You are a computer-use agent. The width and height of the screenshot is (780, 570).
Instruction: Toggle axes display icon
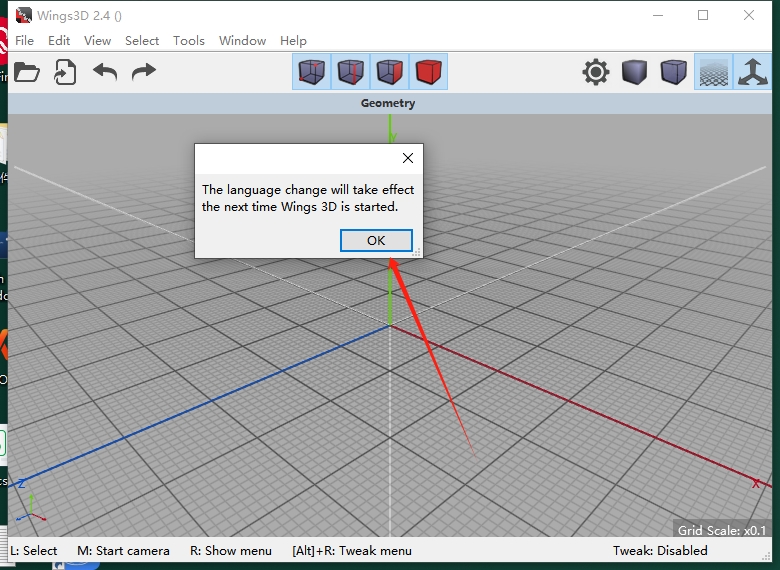752,72
